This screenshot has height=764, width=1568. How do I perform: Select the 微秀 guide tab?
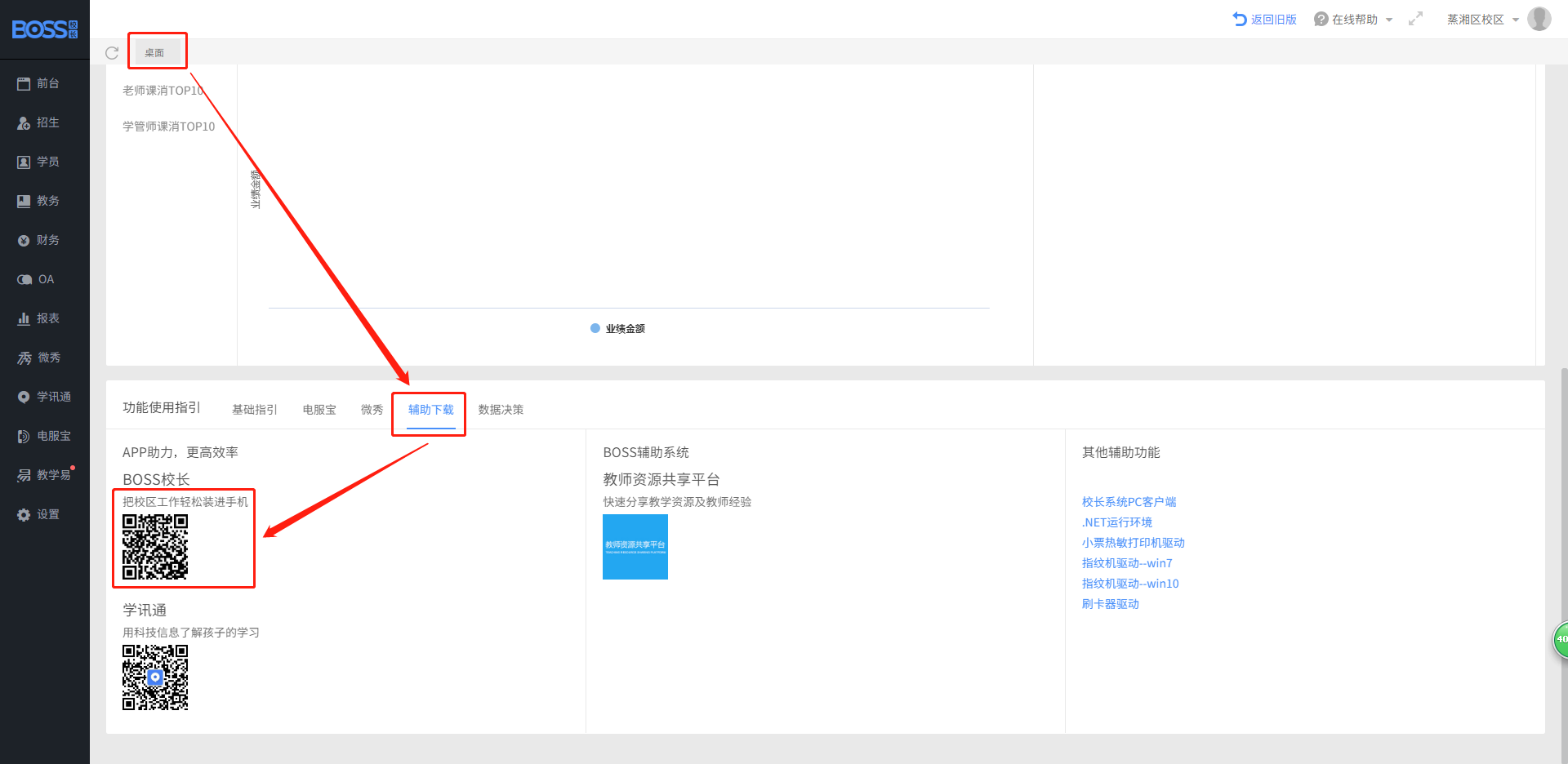(372, 410)
